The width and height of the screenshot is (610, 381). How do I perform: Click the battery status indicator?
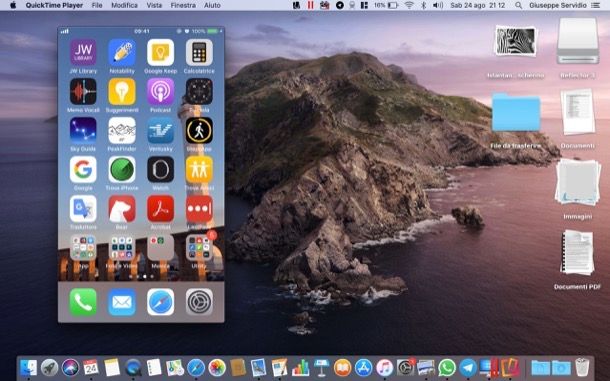click(386, 5)
